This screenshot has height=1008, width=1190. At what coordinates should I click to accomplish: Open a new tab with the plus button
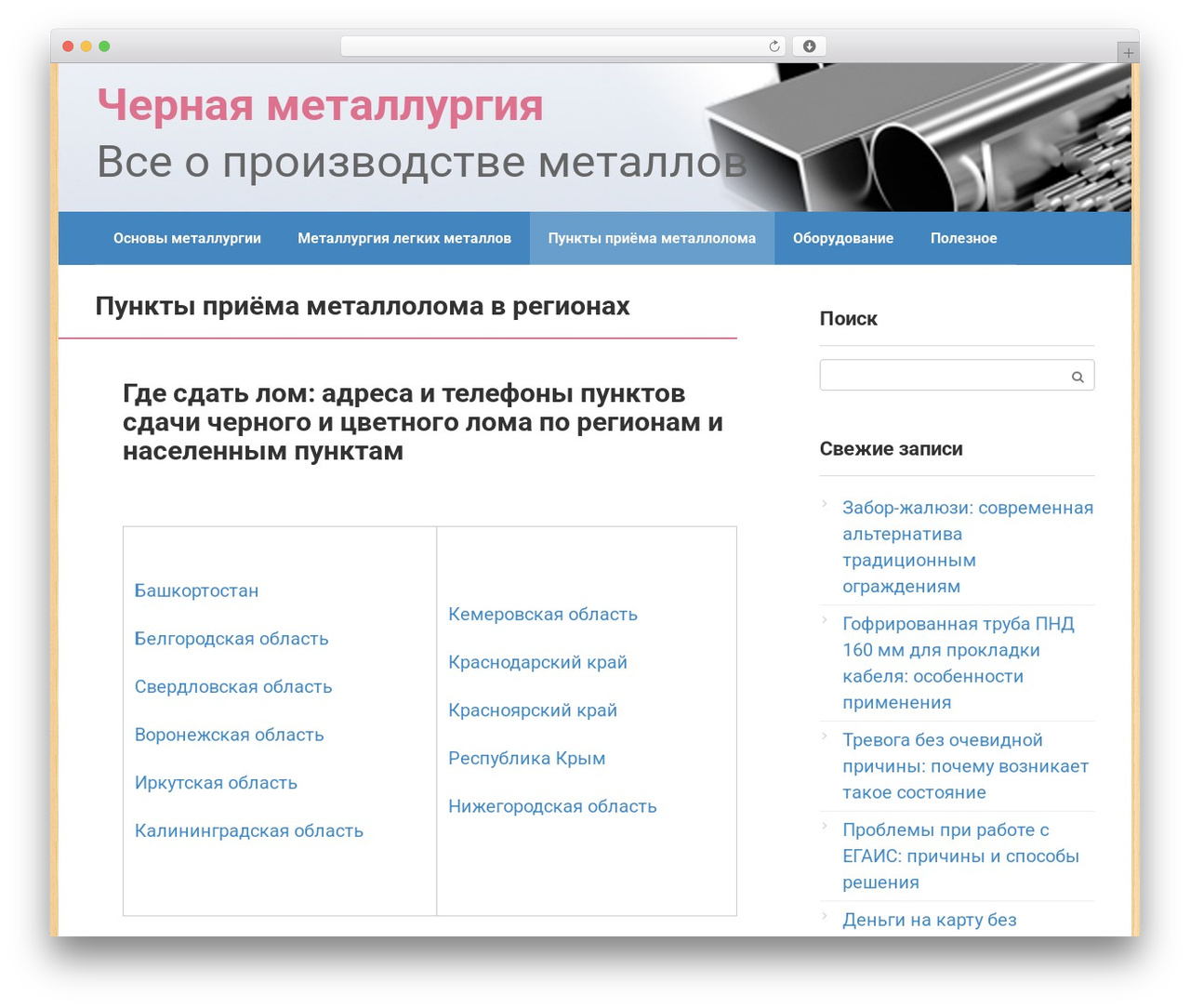pos(1128,53)
